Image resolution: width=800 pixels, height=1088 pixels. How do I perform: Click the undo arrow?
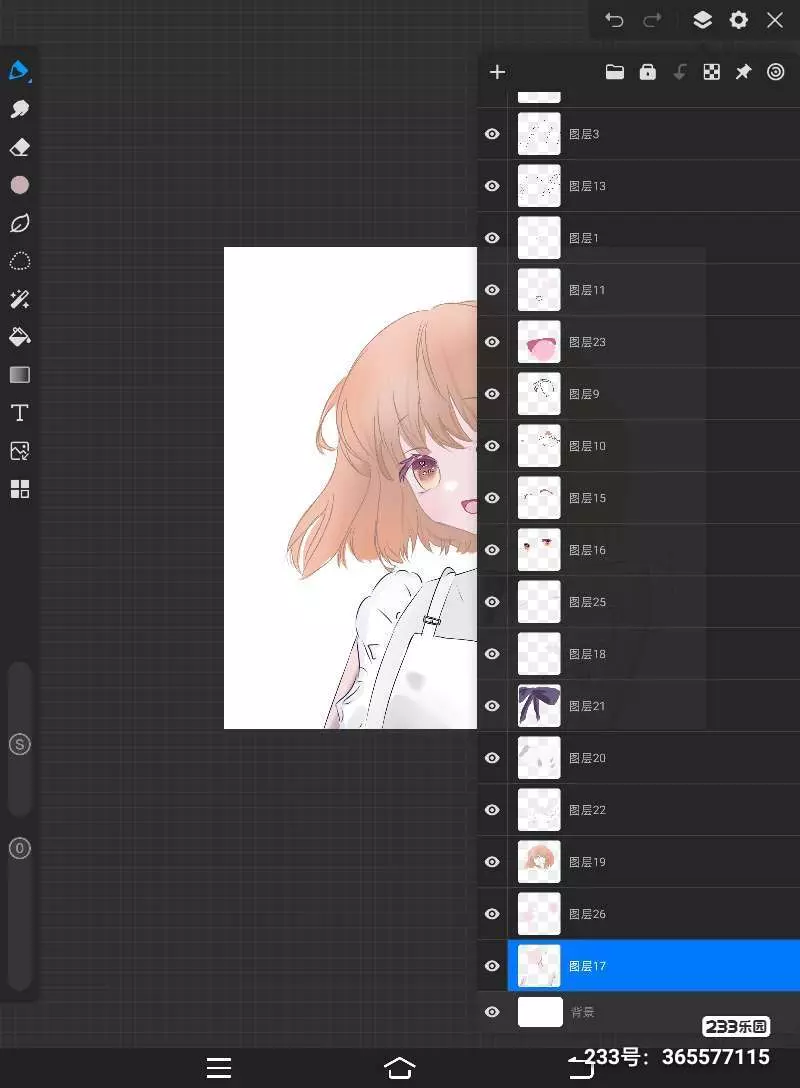coord(614,19)
